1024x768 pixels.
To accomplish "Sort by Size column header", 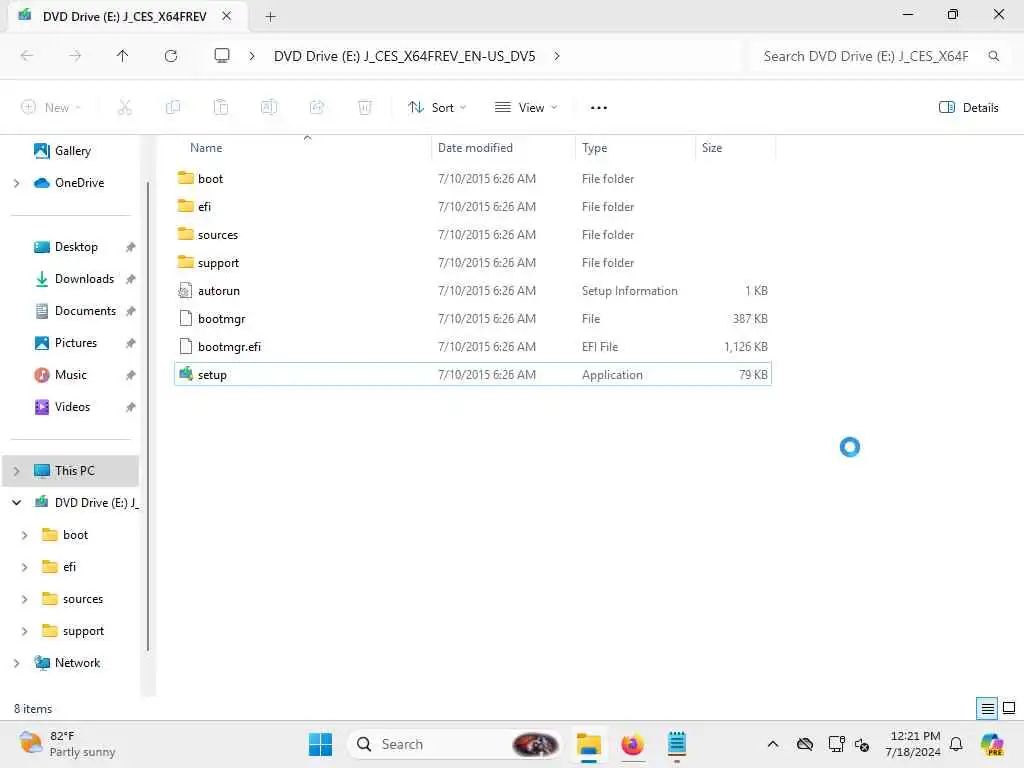I will (x=711, y=148).
